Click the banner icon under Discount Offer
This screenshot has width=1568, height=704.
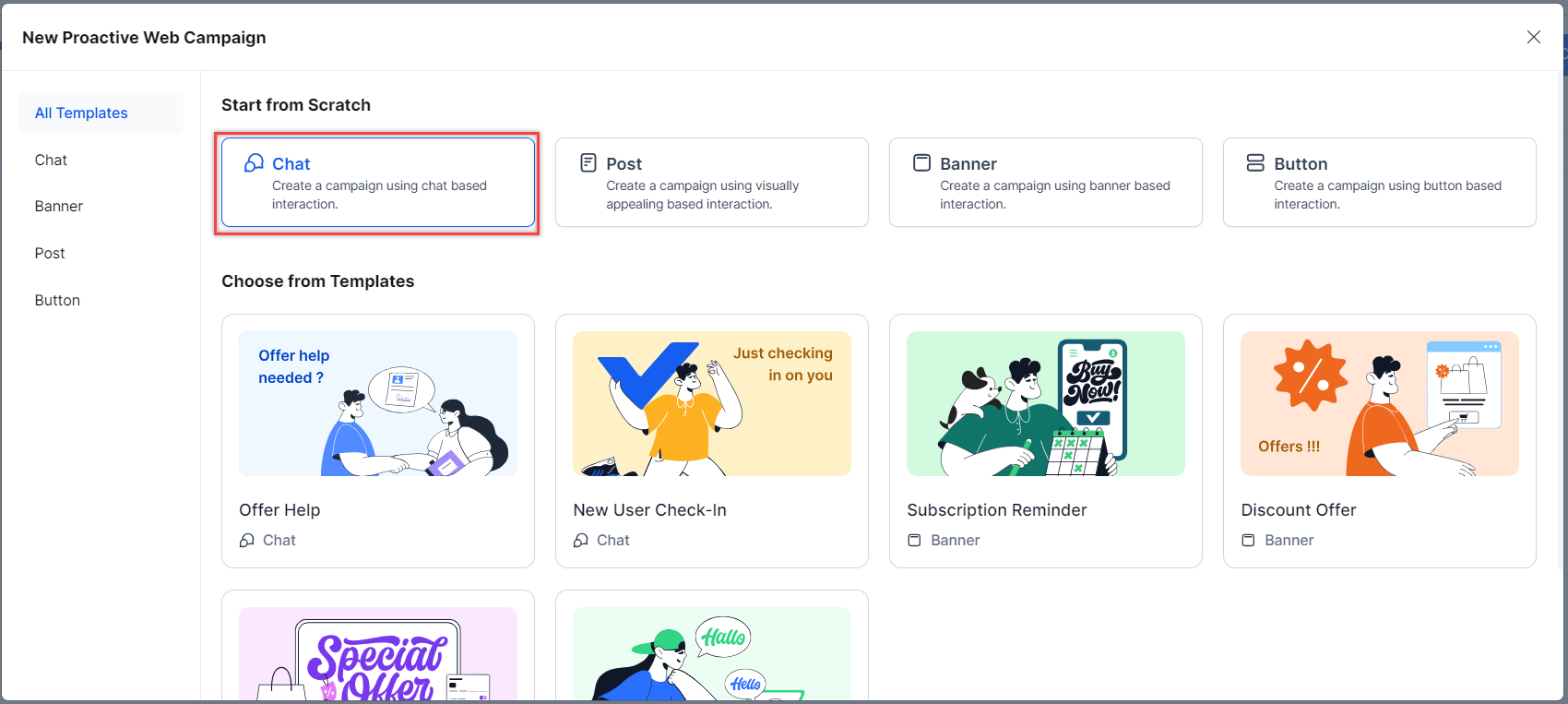coord(1248,541)
